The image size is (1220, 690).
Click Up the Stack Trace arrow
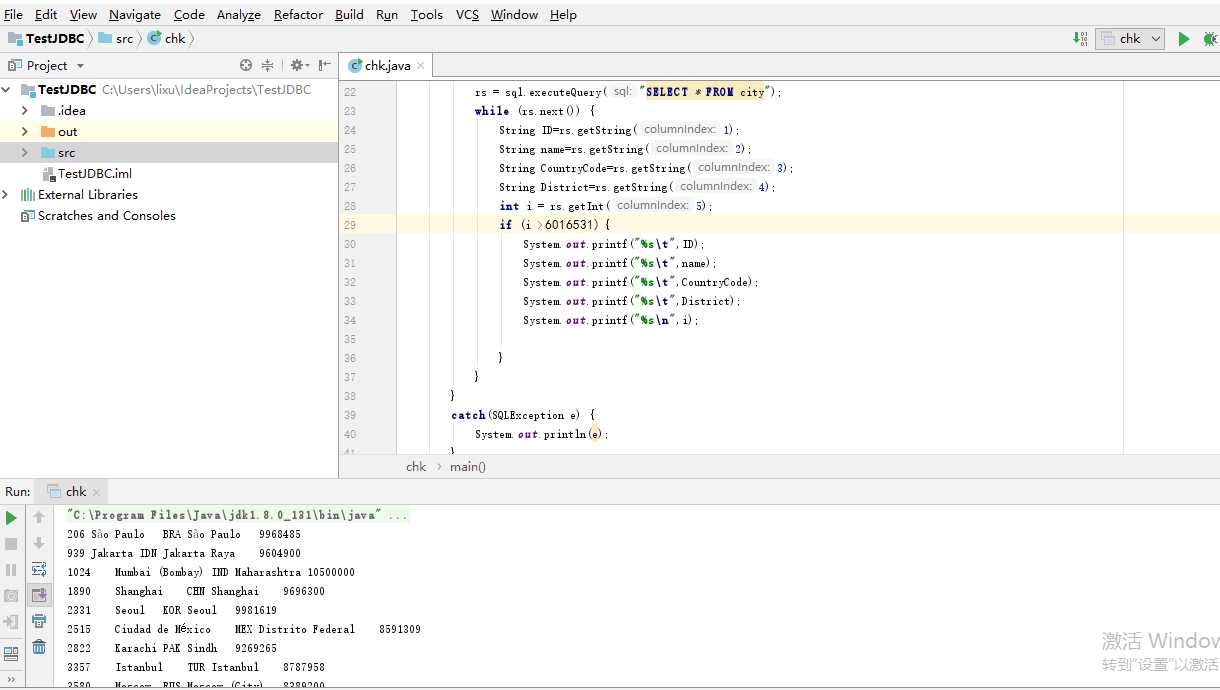tap(39, 518)
